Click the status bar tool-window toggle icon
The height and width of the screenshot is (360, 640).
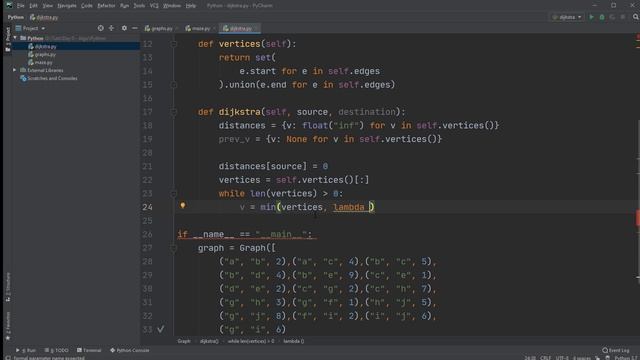click(8, 358)
